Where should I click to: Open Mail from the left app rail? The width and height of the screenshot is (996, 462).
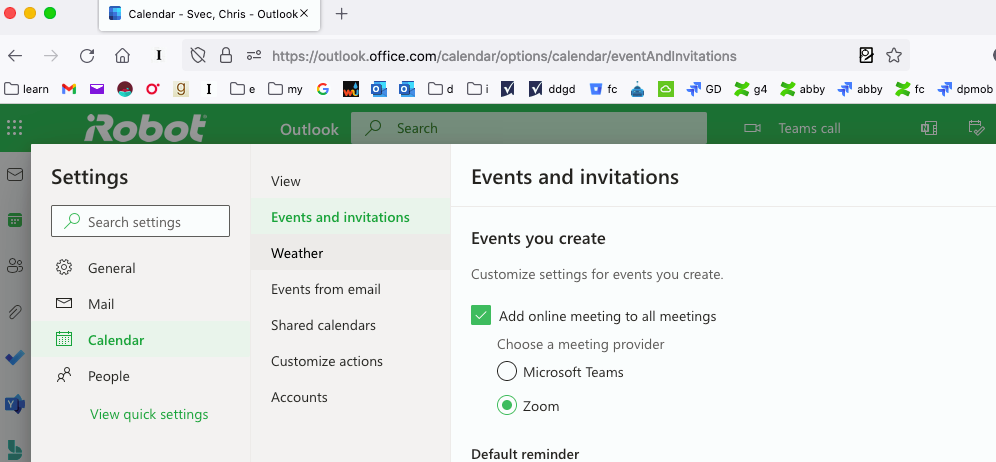tap(15, 174)
